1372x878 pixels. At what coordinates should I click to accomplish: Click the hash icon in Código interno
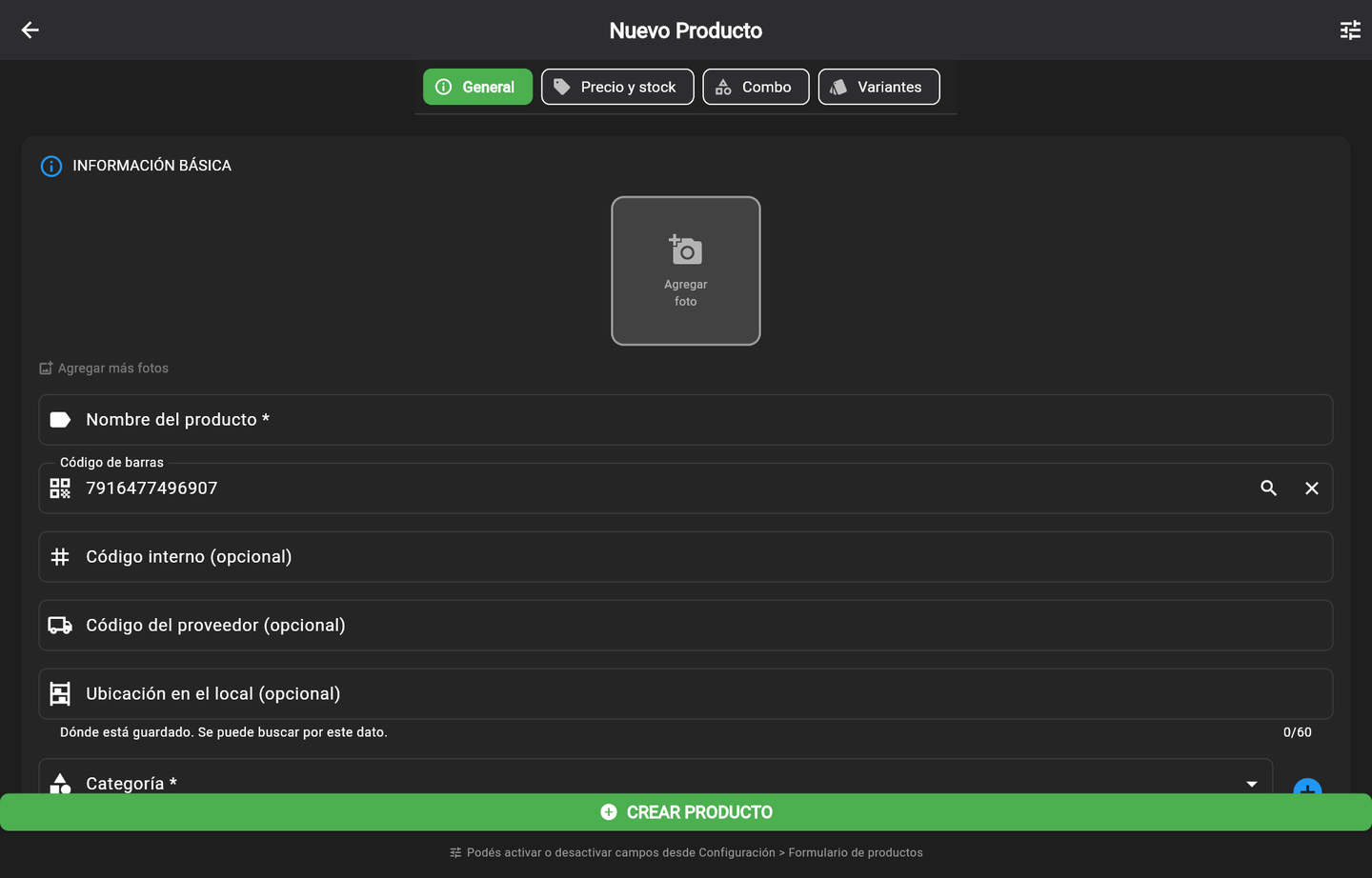click(x=60, y=557)
